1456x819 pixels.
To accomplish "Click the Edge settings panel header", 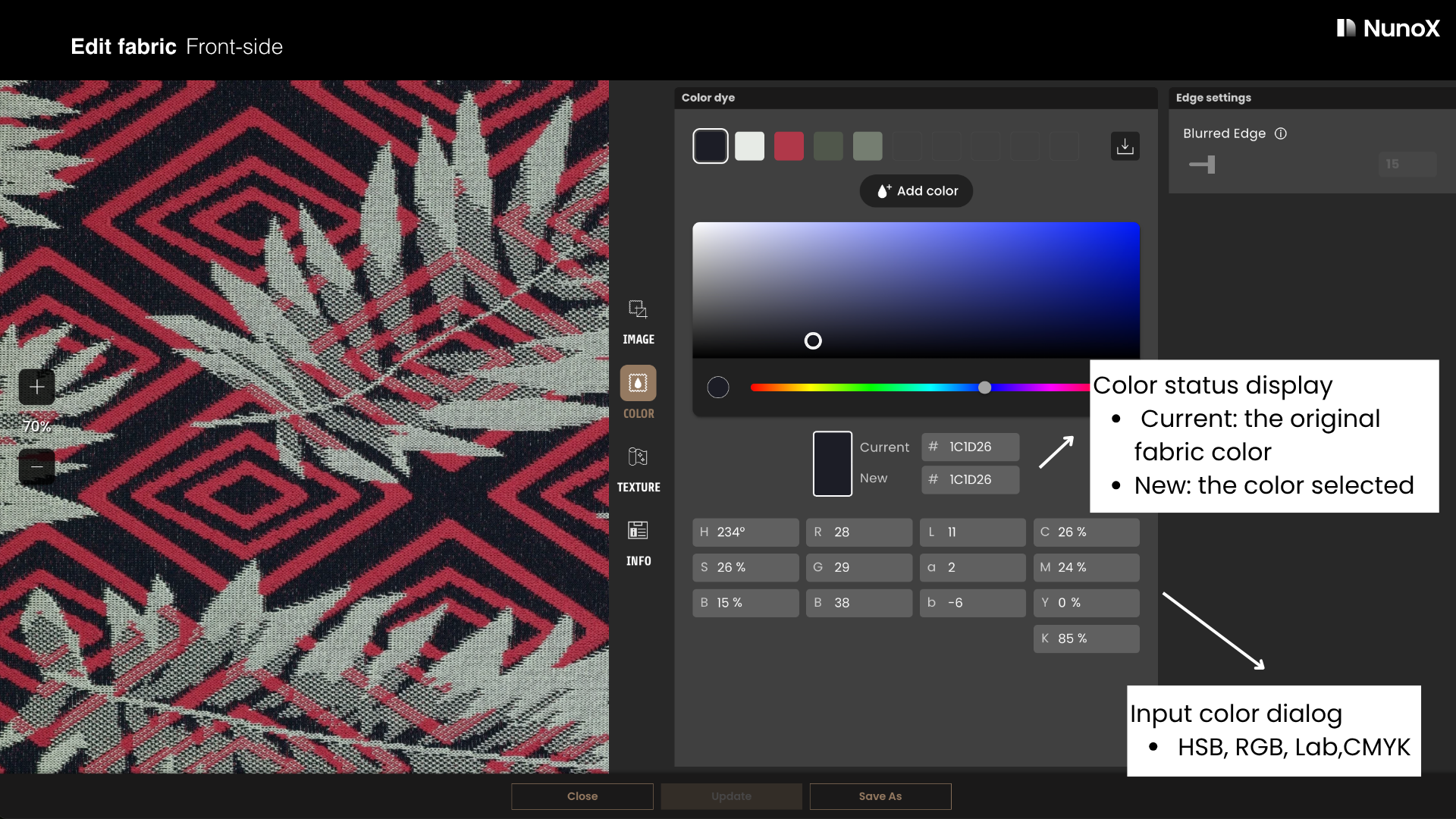I will point(1312,98).
